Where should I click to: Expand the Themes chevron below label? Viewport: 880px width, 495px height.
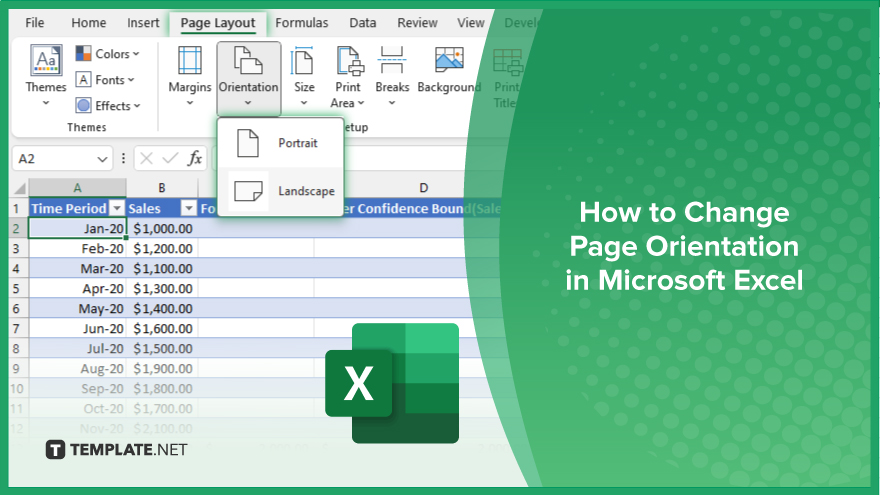point(46,103)
